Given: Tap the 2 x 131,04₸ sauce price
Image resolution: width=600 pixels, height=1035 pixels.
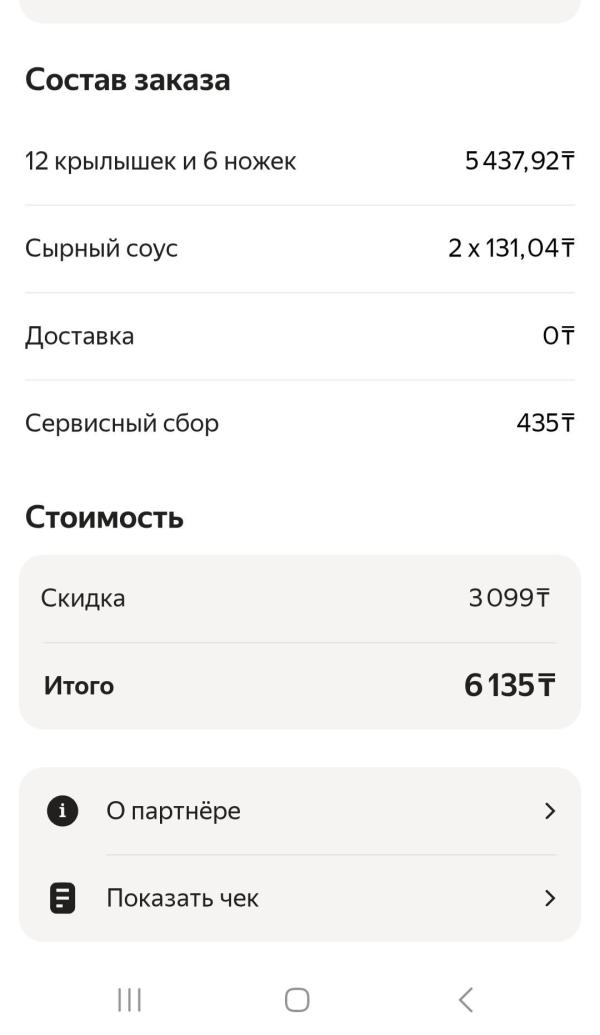Looking at the screenshot, I should point(511,248).
